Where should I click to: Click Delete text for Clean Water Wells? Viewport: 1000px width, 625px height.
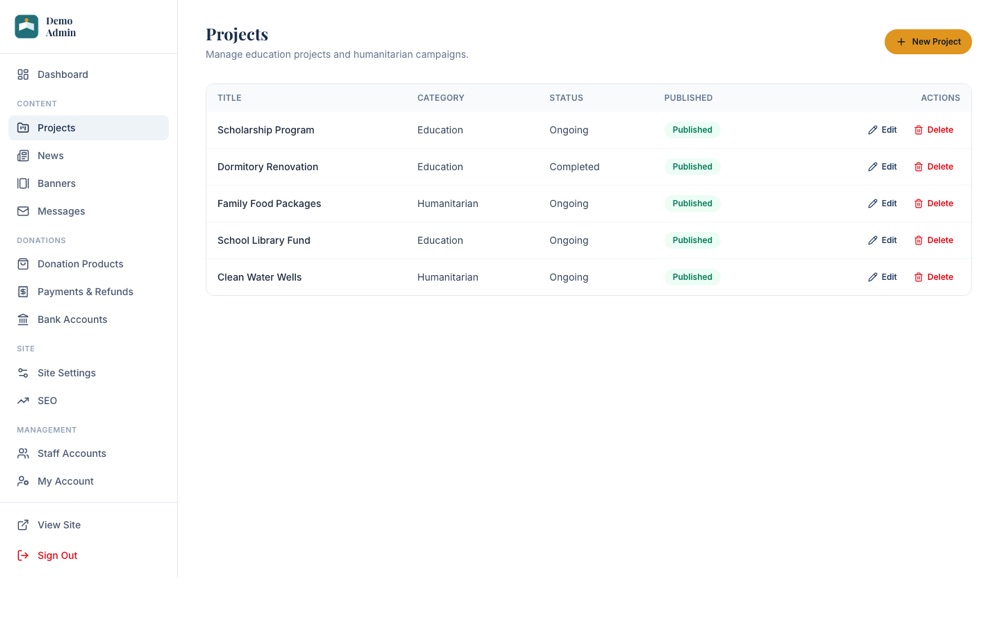940,277
